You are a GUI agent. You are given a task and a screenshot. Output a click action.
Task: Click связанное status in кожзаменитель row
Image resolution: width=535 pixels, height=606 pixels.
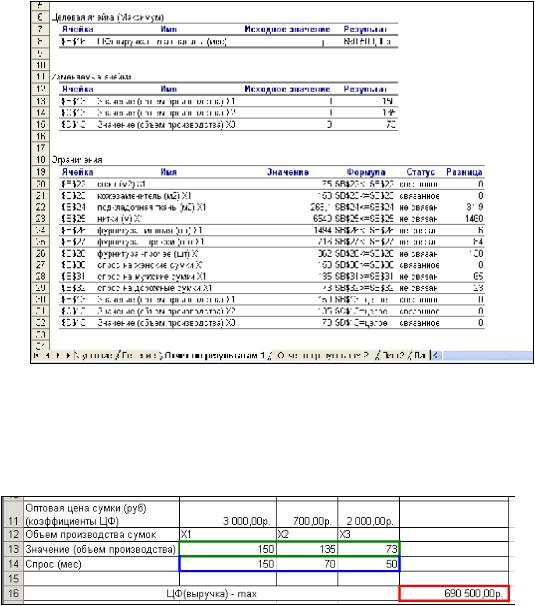419,196
